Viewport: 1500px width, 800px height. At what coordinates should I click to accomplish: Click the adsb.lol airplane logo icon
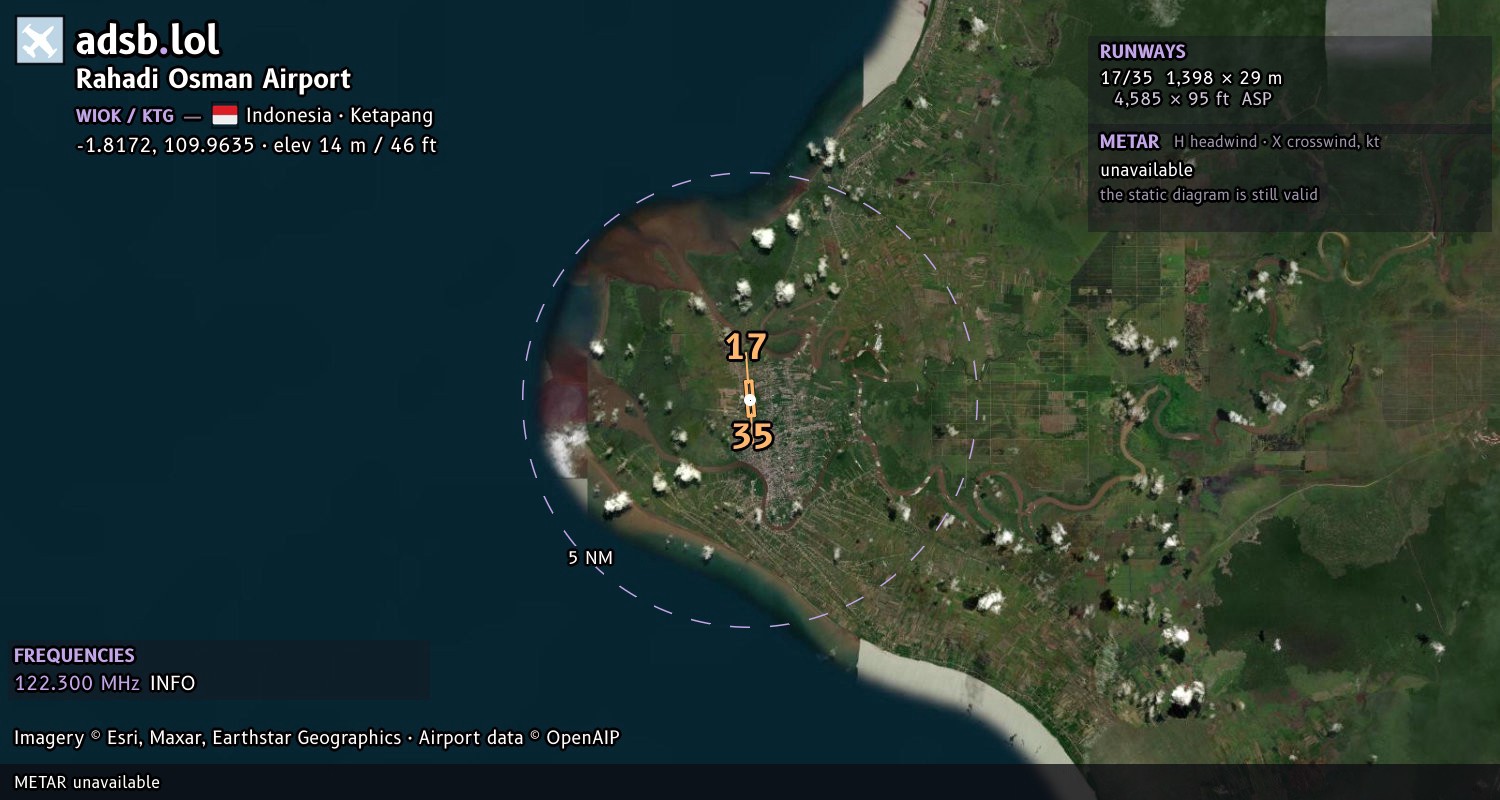[x=40, y=41]
